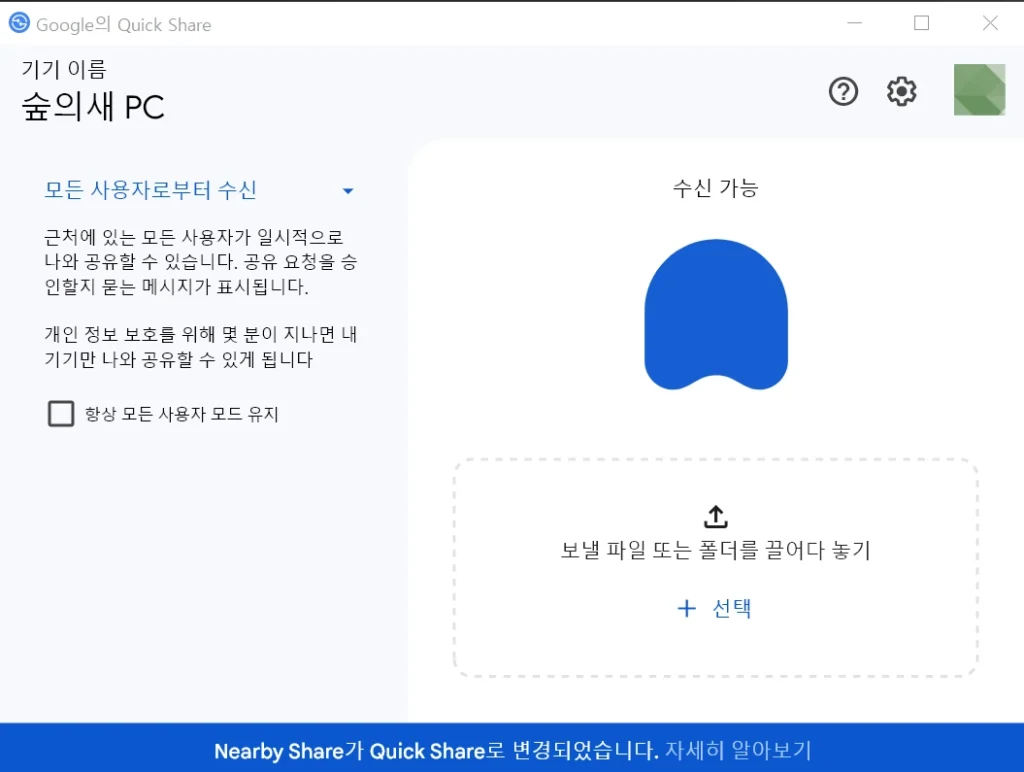The image size is (1024, 772).
Task: Enable the 항상 모든 사용자 모드 유지 checkbox
Action: click(x=61, y=413)
